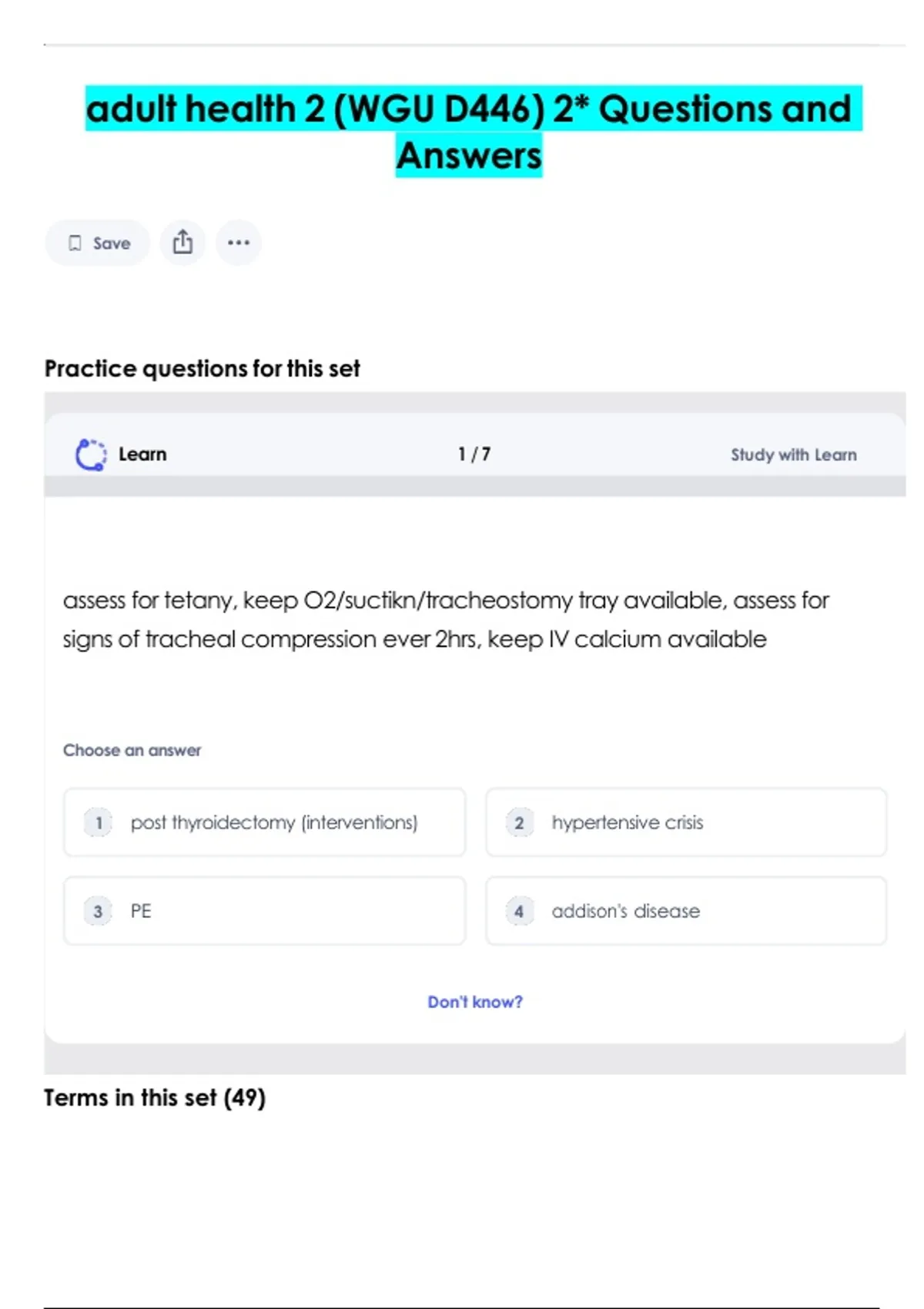Image resolution: width=924 pixels, height=1309 pixels.
Task: Click the 1 / 7 progress counter
Action: tap(474, 454)
